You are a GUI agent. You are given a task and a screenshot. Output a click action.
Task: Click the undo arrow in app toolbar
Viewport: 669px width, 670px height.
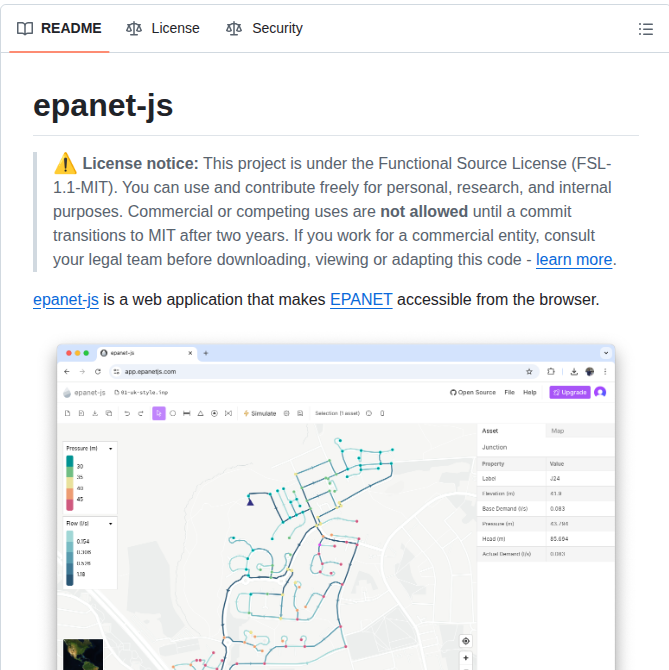tap(127, 413)
